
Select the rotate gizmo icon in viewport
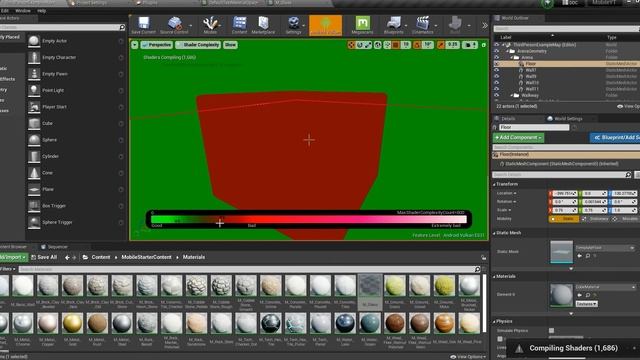360,45
